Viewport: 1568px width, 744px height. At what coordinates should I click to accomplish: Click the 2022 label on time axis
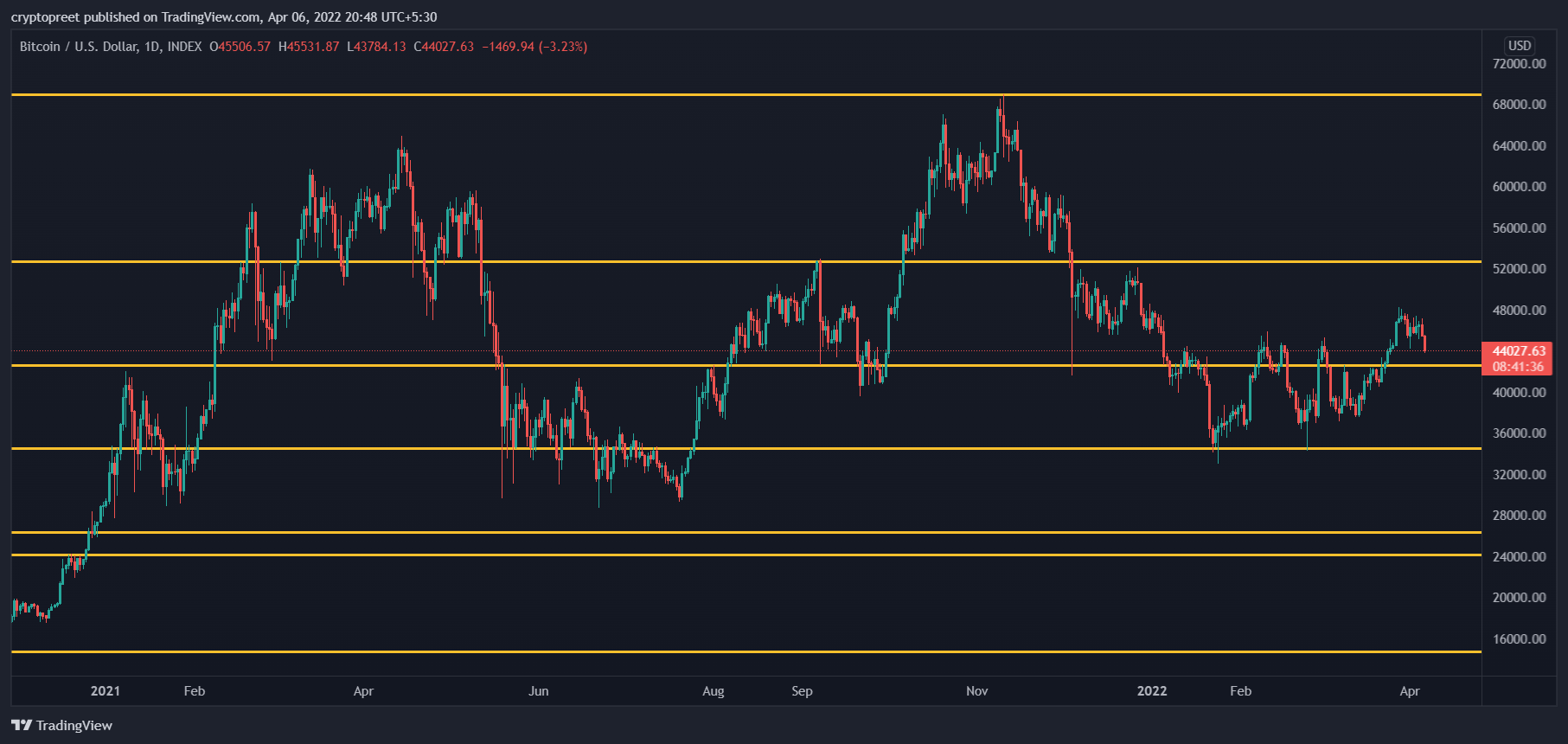(x=1152, y=691)
